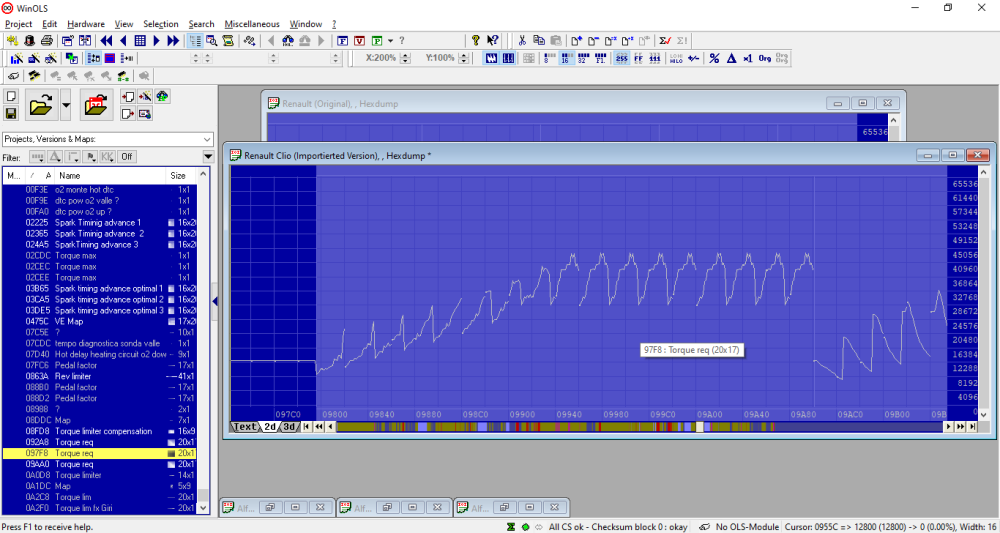The image size is (1000, 533).
Task: Toggle floating point F1 data mode
Action: pos(599,58)
